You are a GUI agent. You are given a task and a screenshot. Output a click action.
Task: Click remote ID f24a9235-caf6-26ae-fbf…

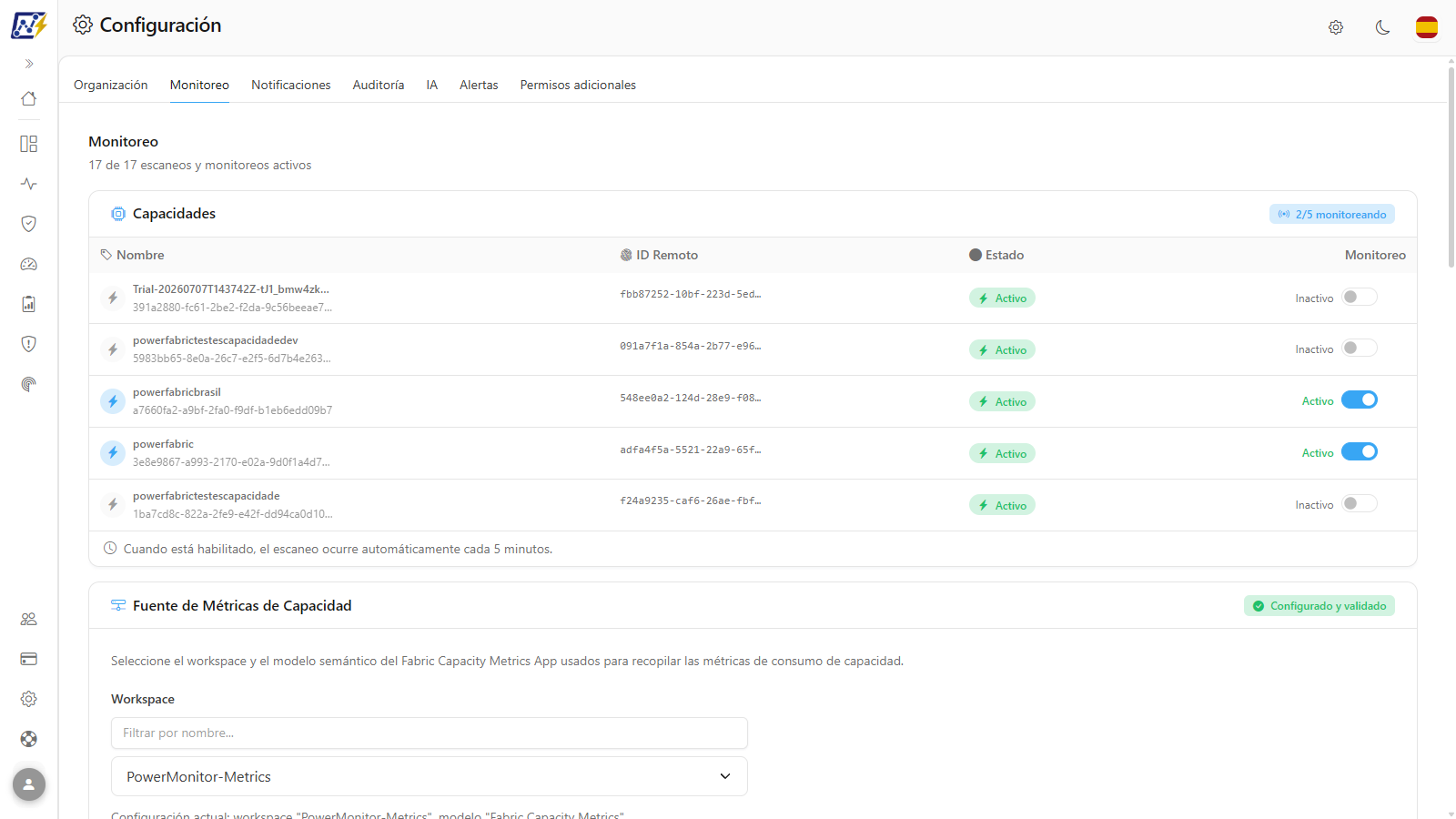tap(691, 500)
